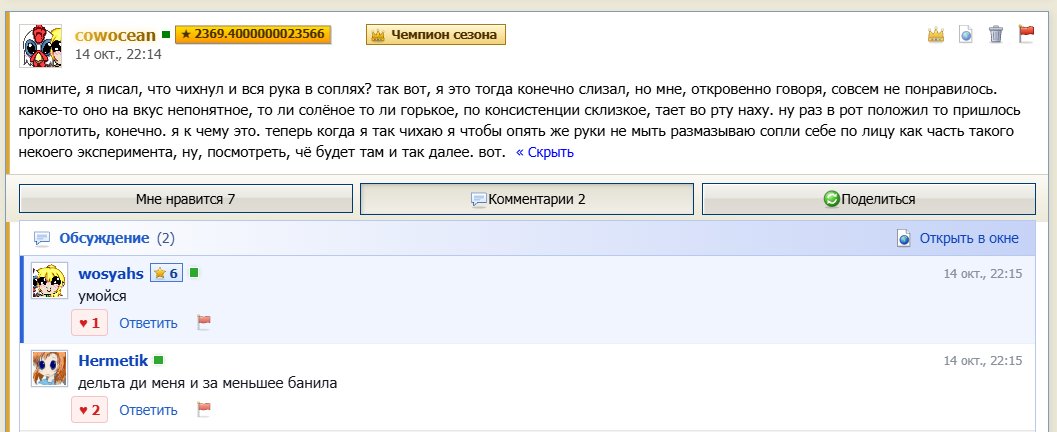Select the text дельта ди меня и за меньшее банила
The height and width of the screenshot is (432, 1057).
pos(208,383)
